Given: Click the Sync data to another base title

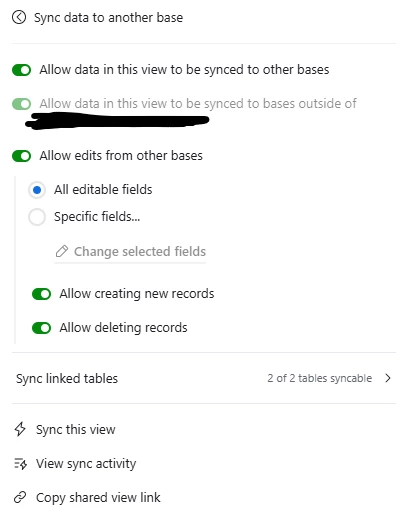Looking at the screenshot, I should click(x=109, y=17).
